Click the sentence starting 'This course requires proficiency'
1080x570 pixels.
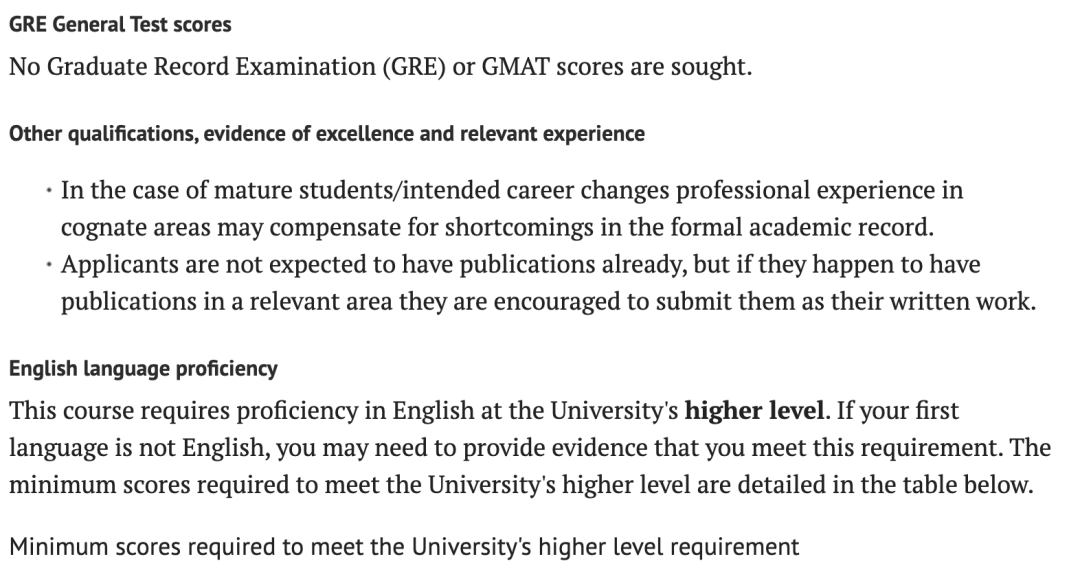(x=420, y=411)
